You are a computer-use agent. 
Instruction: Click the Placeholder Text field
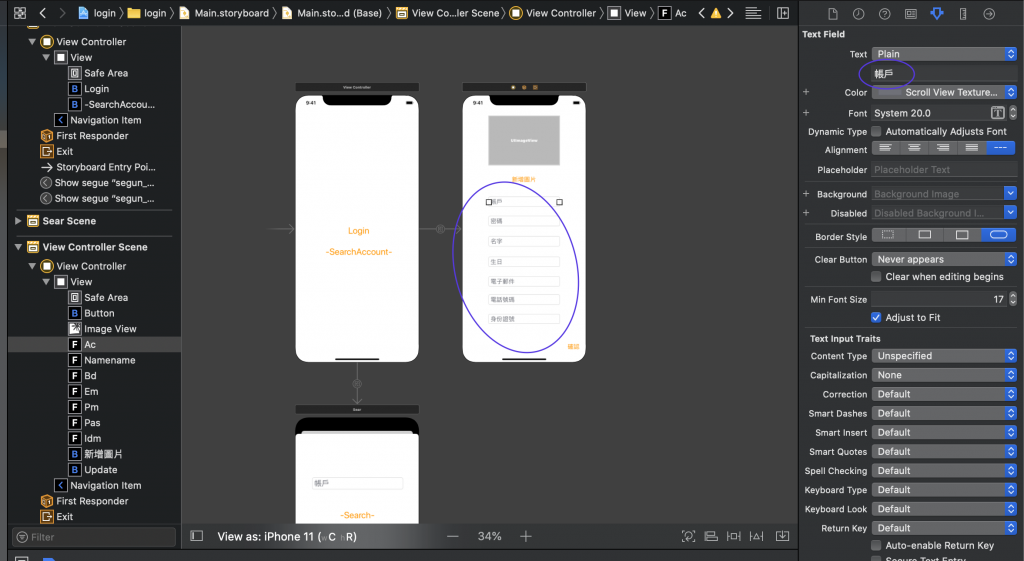click(x=944, y=170)
